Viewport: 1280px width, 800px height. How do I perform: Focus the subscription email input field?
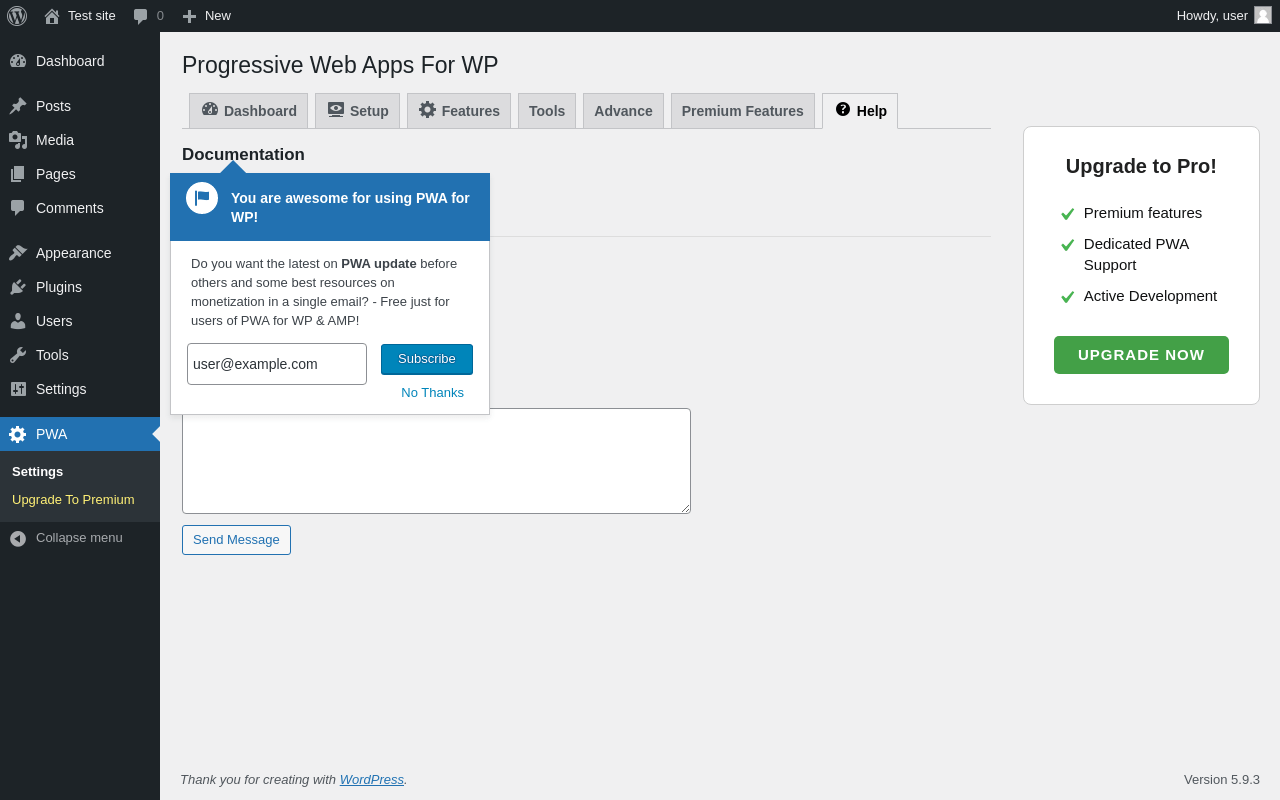pos(277,364)
